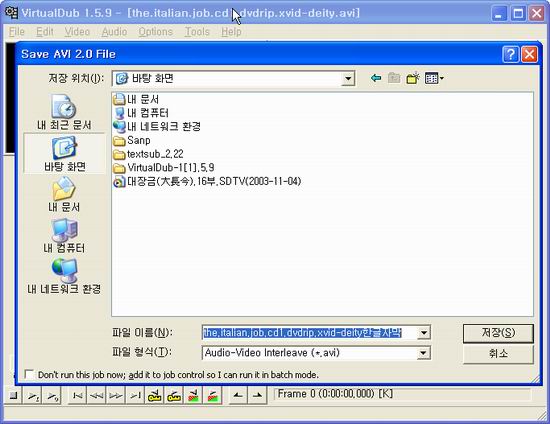Select the Sanp folder

132,140
